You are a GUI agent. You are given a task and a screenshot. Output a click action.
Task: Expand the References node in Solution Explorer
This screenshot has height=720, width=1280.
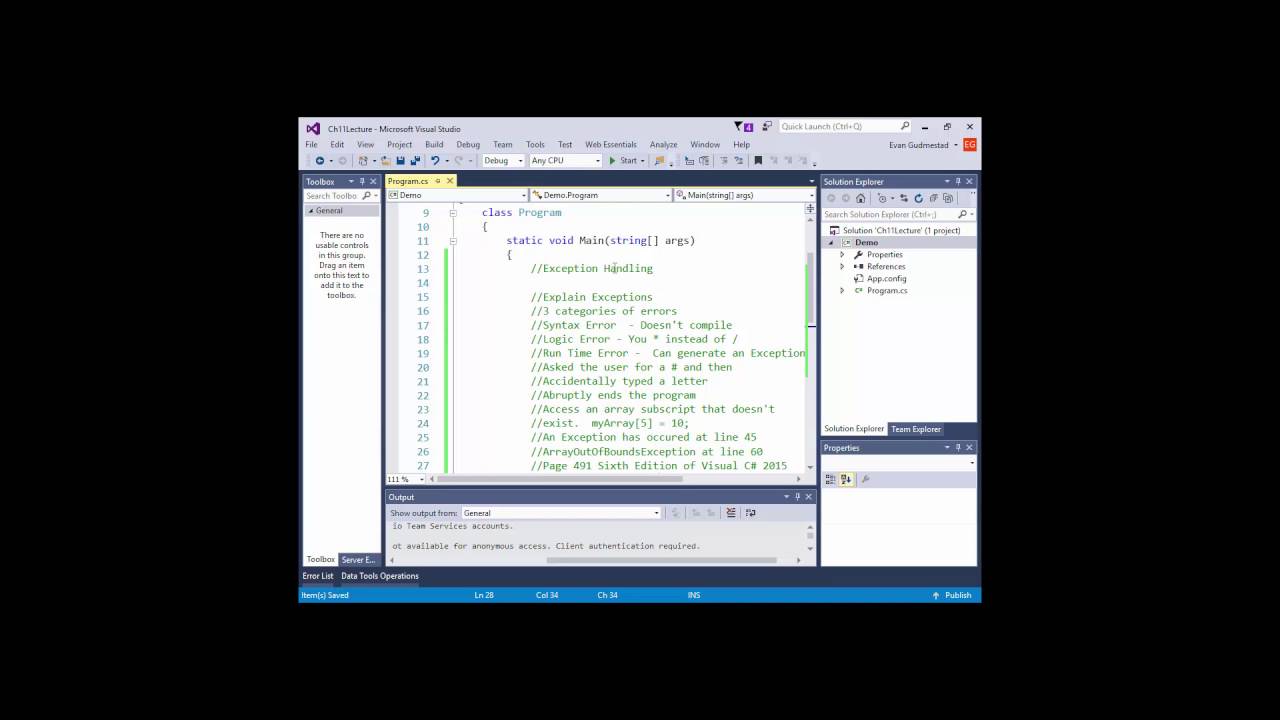coord(842,267)
